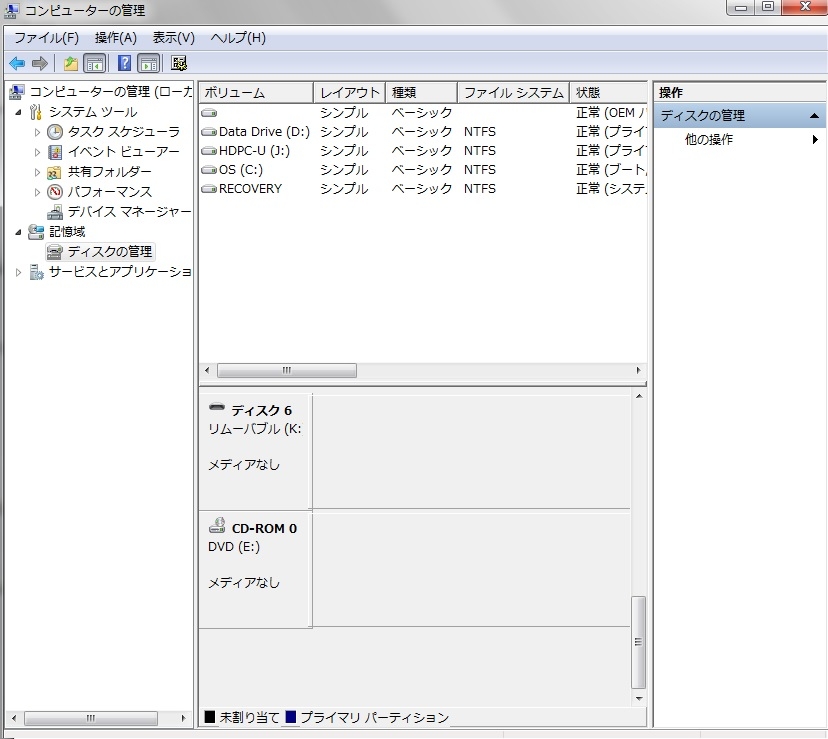Select the HDPC-U (J:) volume name
828x739 pixels.
coord(255,151)
